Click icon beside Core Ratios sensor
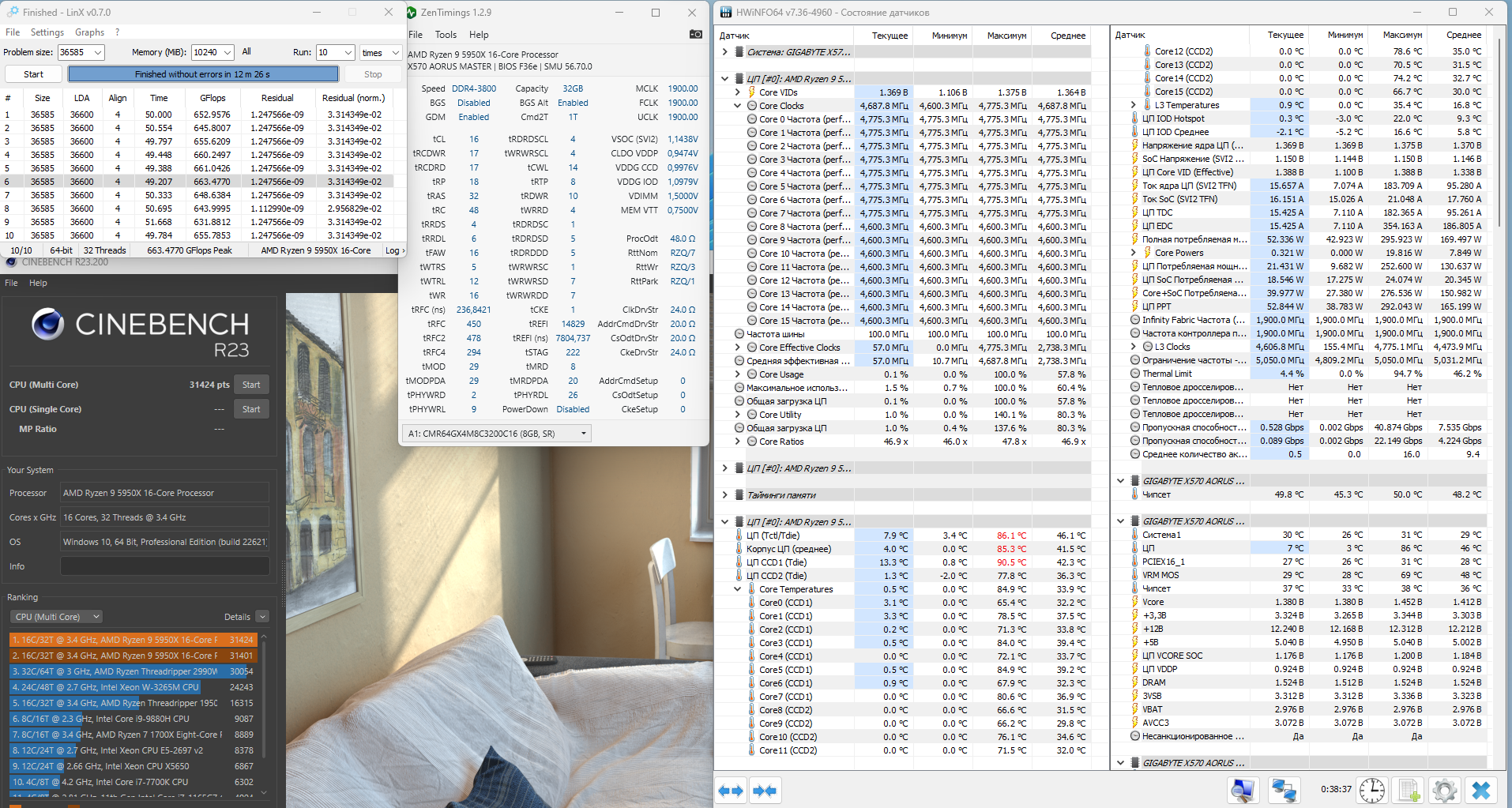 pos(752,442)
